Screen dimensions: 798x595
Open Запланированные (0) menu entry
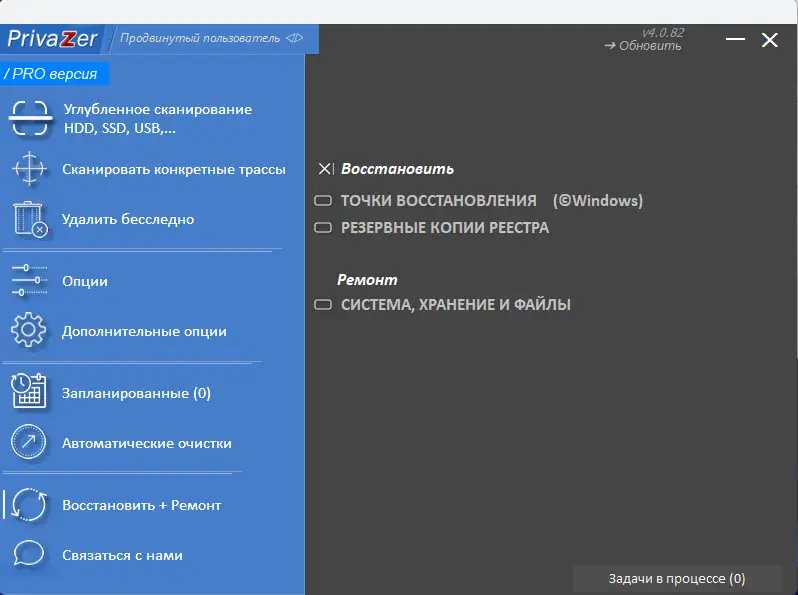(136, 393)
